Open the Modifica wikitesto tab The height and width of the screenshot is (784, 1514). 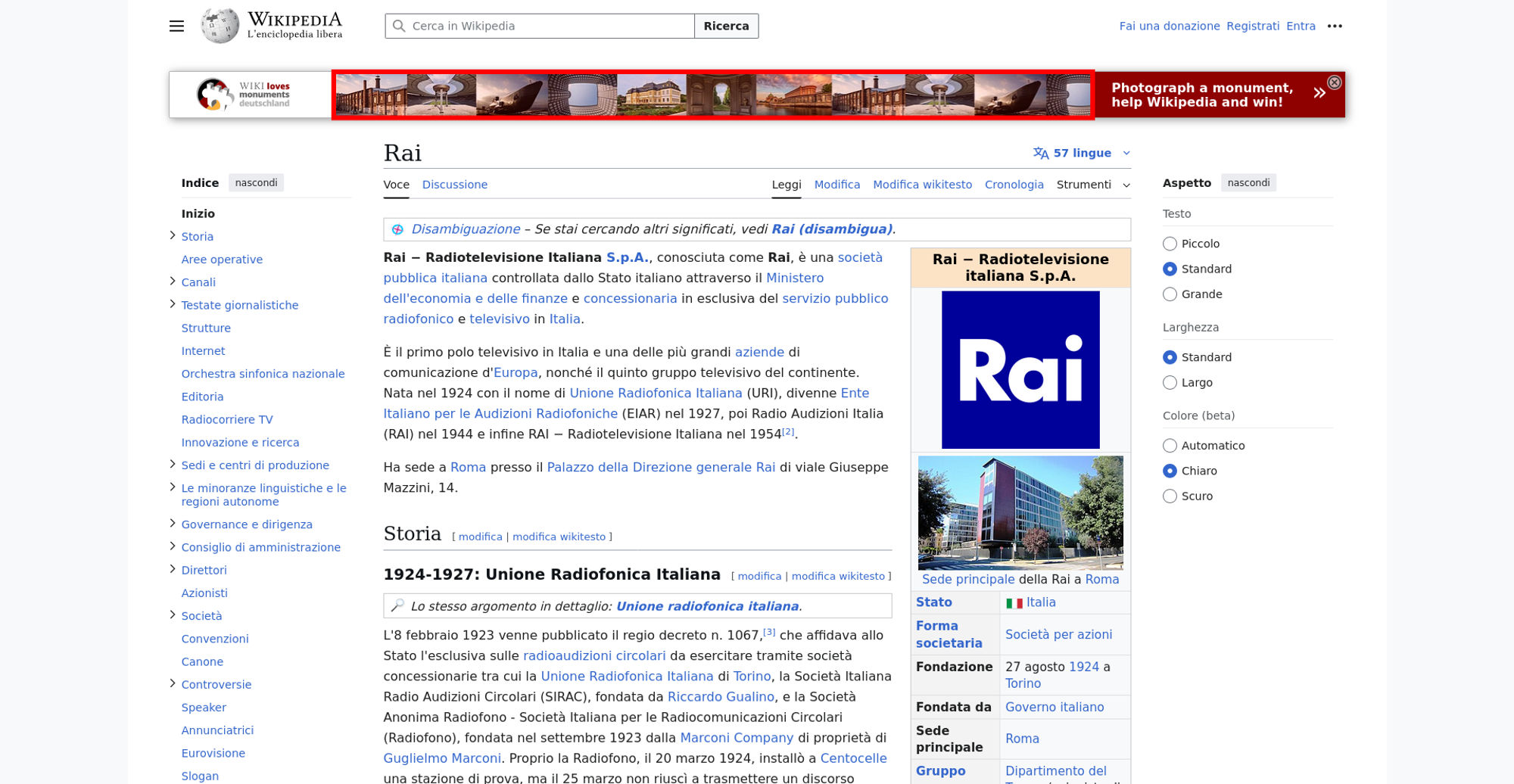(x=922, y=185)
